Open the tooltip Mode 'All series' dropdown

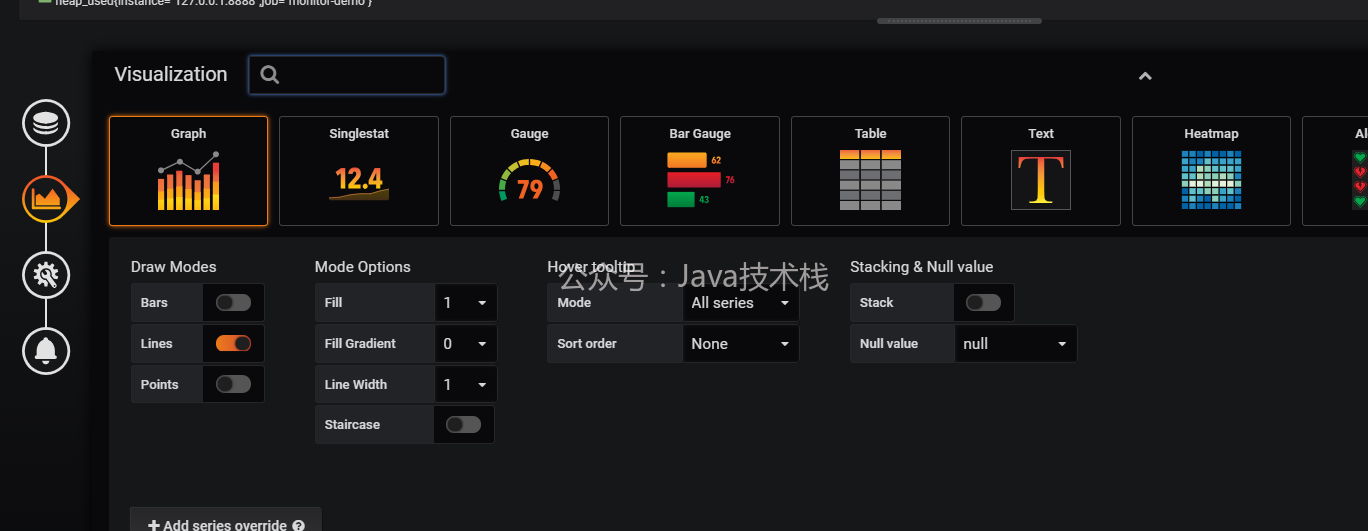pyautogui.click(x=740, y=303)
